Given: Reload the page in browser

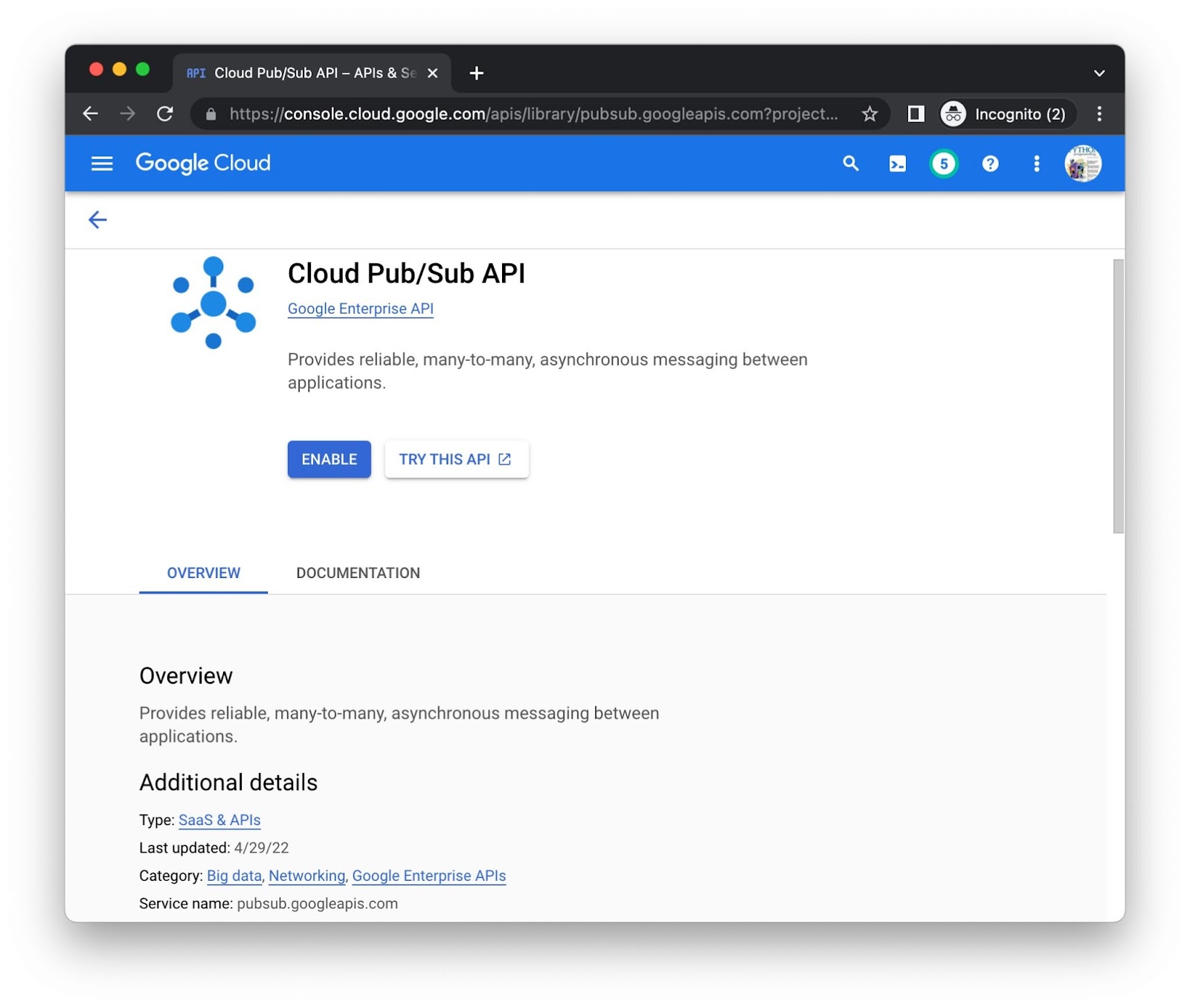Looking at the screenshot, I should 165,114.
